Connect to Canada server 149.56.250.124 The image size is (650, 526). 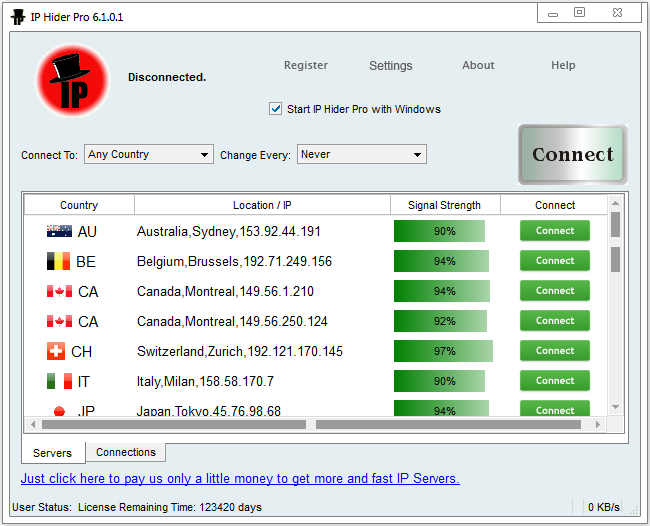pyautogui.click(x=555, y=320)
